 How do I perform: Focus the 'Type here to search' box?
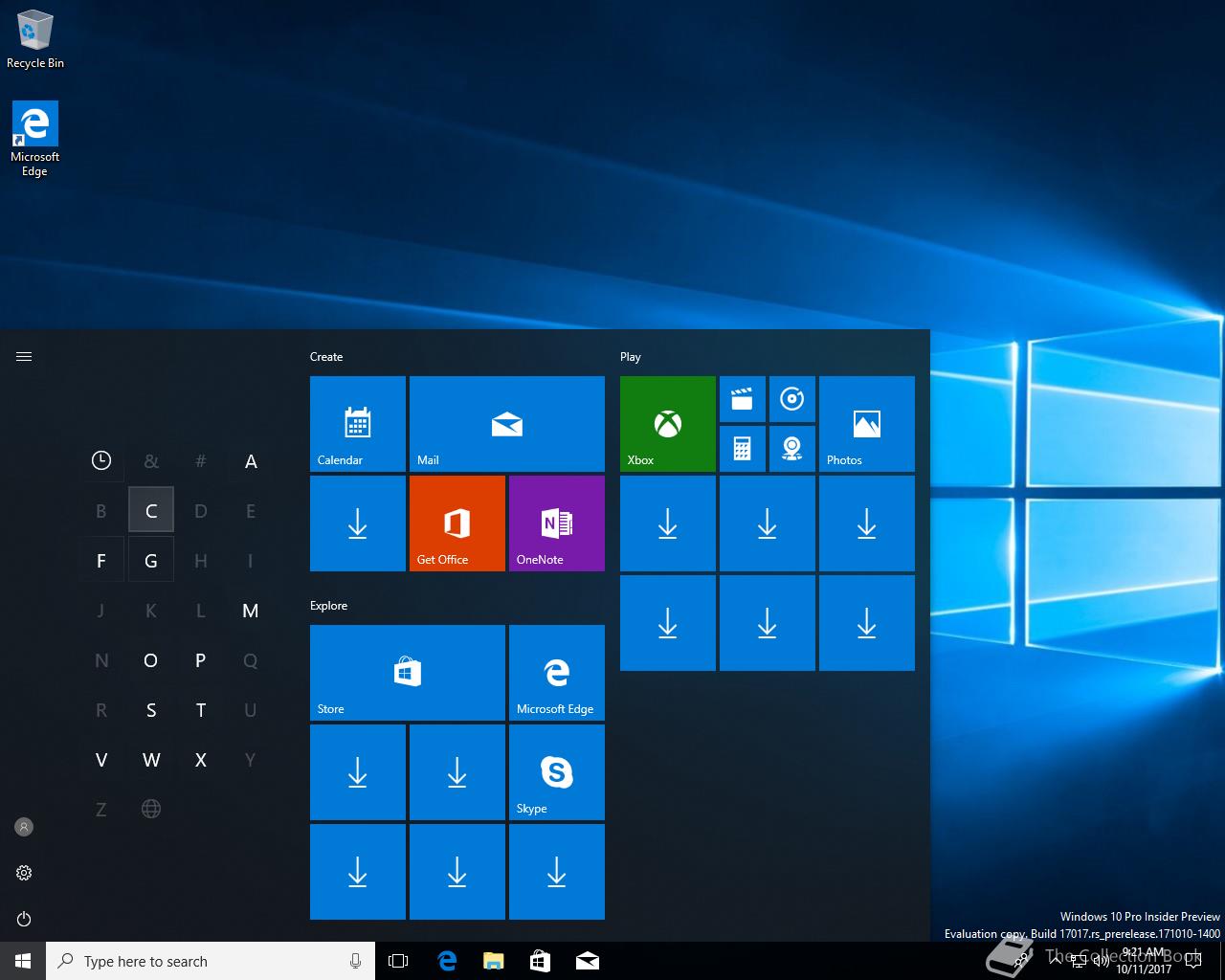211,961
